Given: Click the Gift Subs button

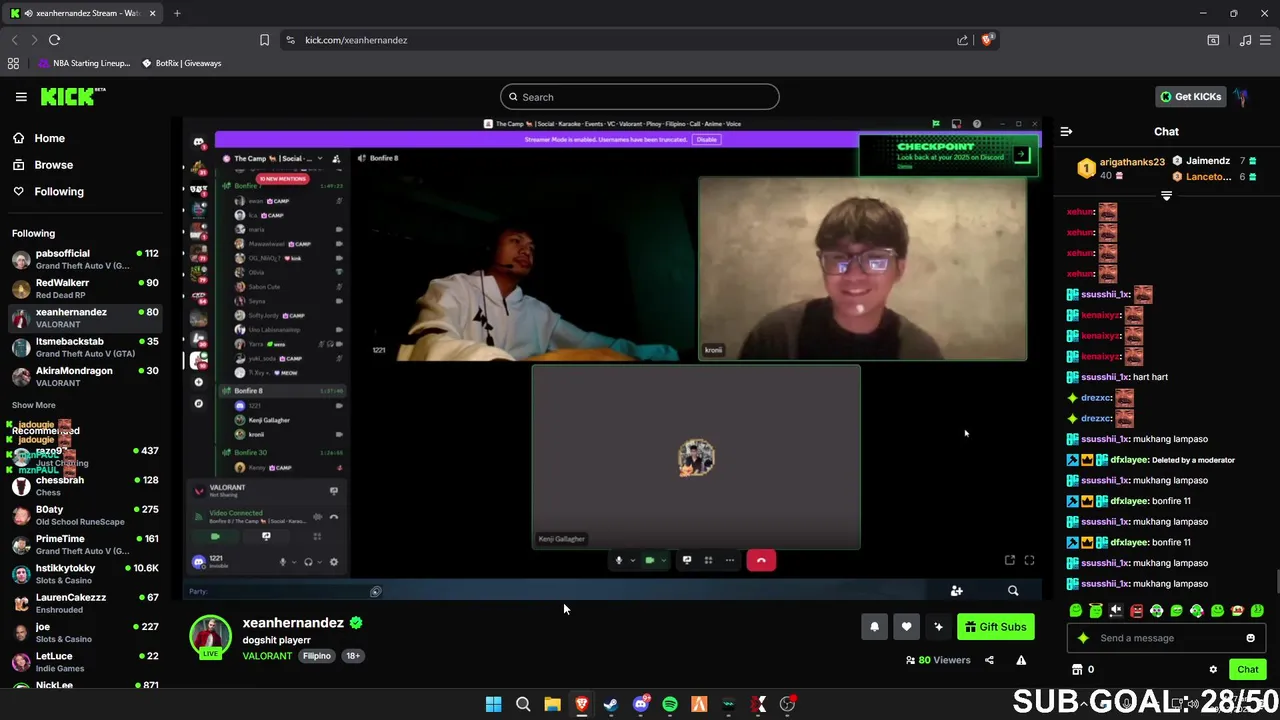Looking at the screenshot, I should click(995, 627).
